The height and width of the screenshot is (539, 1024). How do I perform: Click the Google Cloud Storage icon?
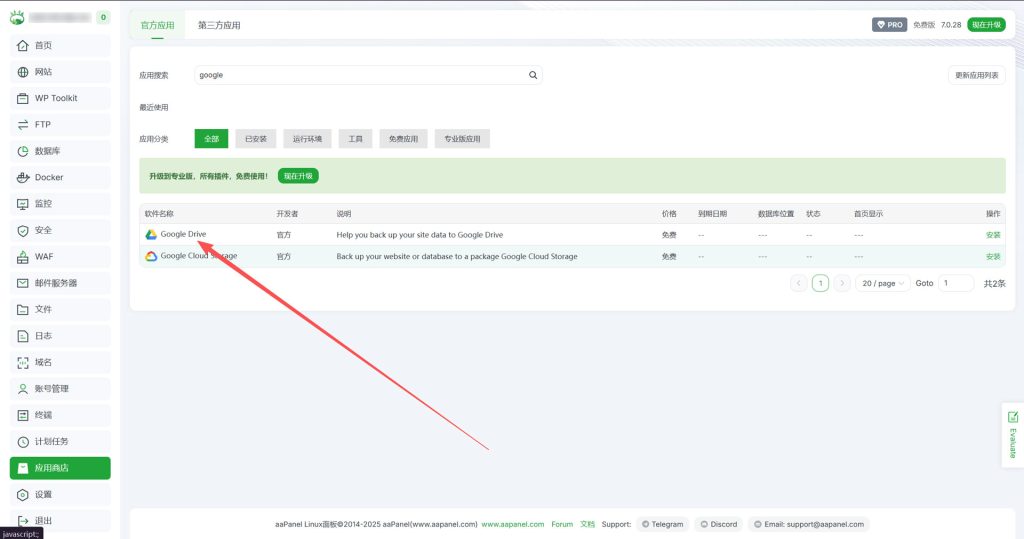(151, 257)
